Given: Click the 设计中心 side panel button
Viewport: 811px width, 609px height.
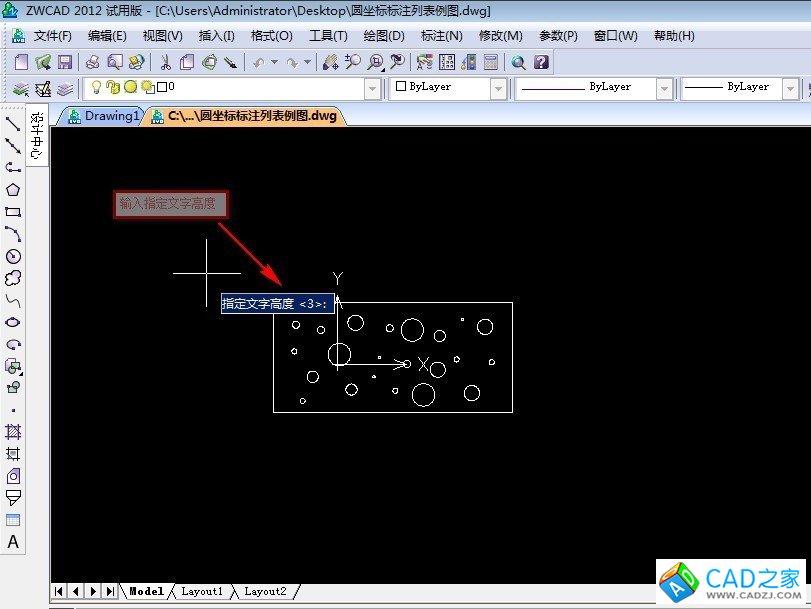Looking at the screenshot, I should coord(37,137).
